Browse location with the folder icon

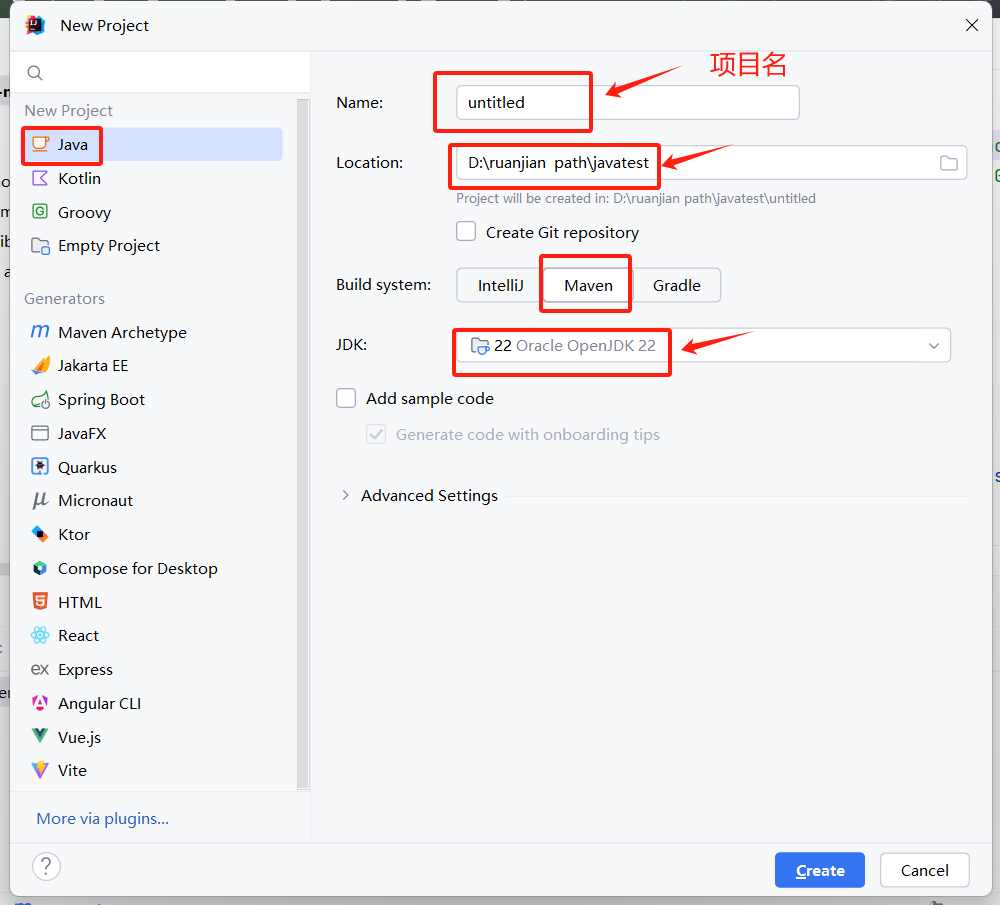pyautogui.click(x=948, y=163)
